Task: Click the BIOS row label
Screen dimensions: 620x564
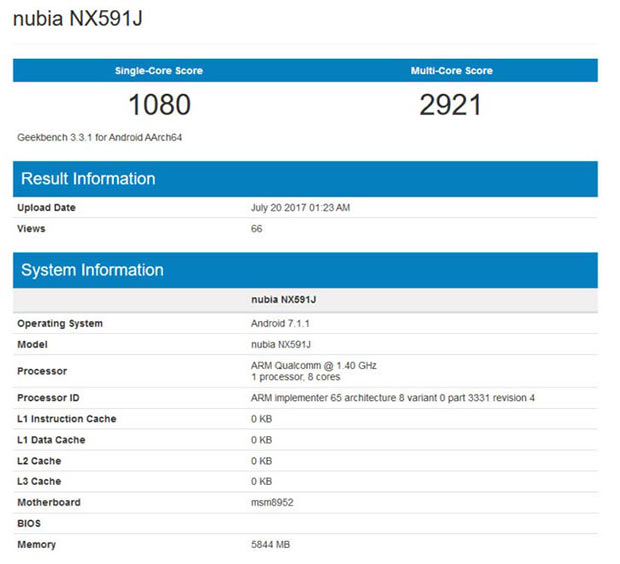Action: (29, 523)
